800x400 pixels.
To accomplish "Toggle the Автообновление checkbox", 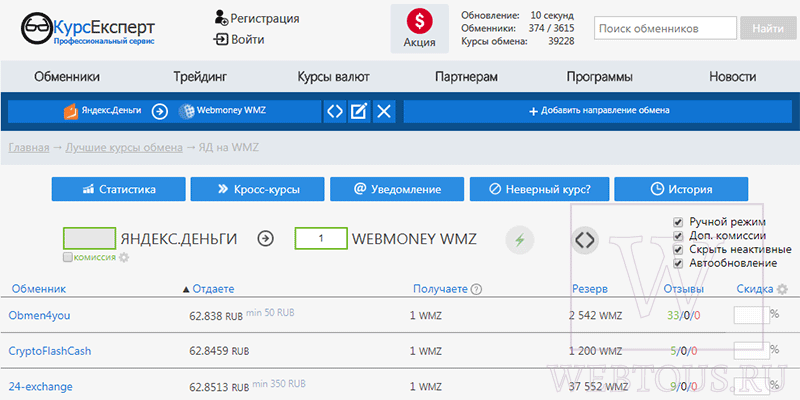I will [x=678, y=264].
